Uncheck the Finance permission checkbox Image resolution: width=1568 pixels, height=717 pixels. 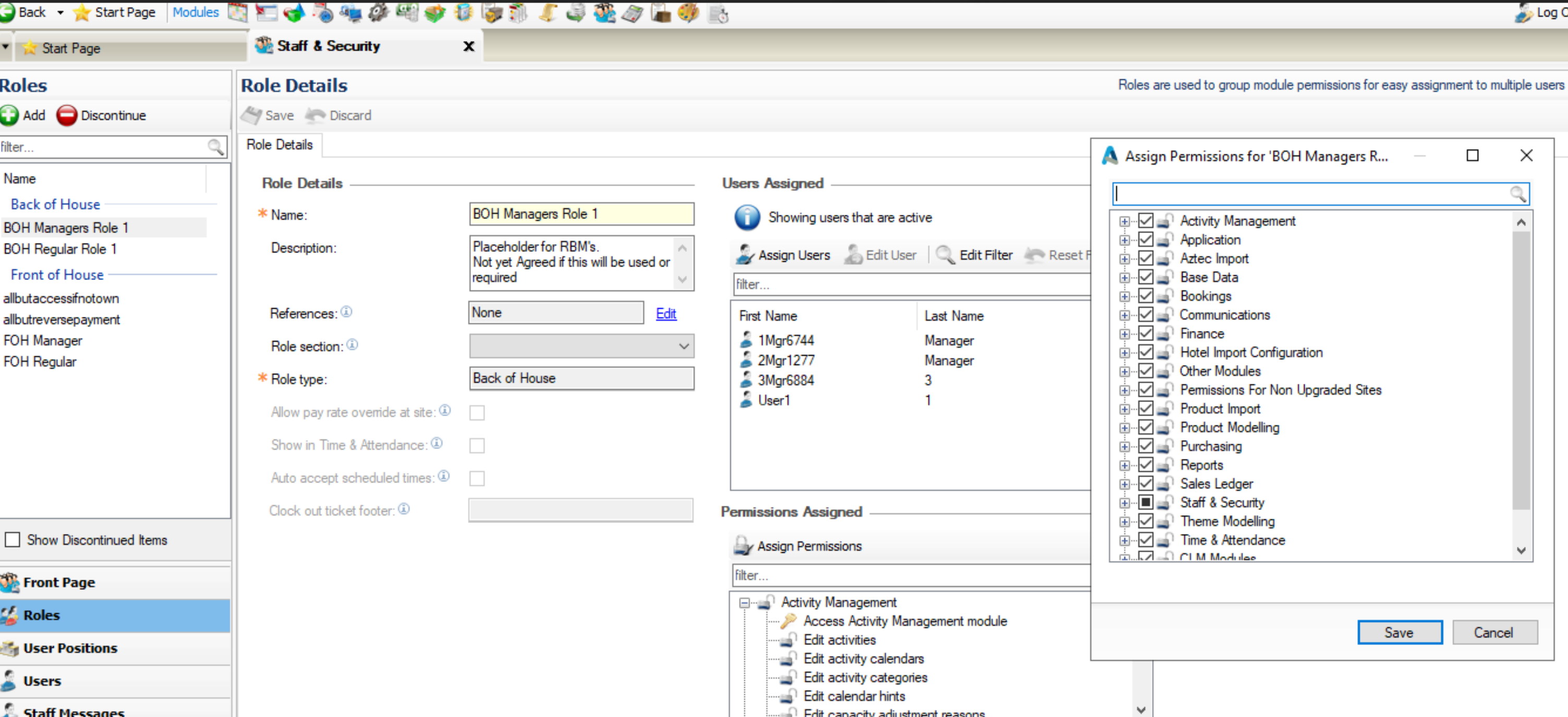coord(1145,333)
